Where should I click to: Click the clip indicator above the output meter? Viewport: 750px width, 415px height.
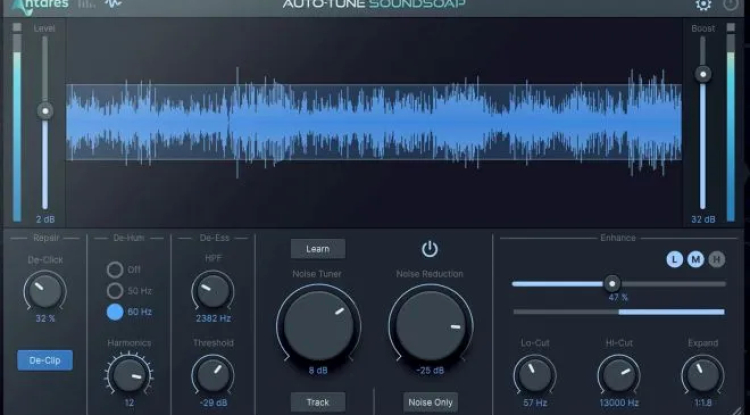point(730,27)
